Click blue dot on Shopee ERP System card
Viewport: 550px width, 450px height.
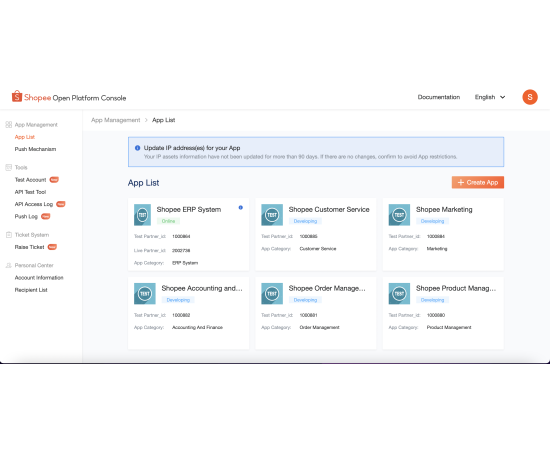pos(241,207)
